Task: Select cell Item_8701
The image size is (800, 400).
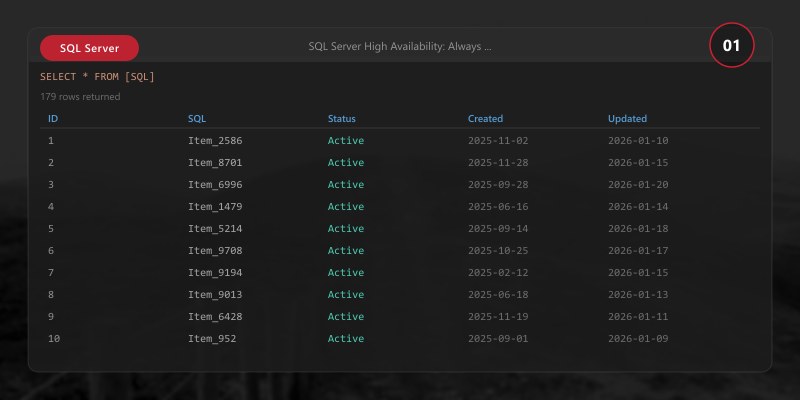Action: (215, 162)
